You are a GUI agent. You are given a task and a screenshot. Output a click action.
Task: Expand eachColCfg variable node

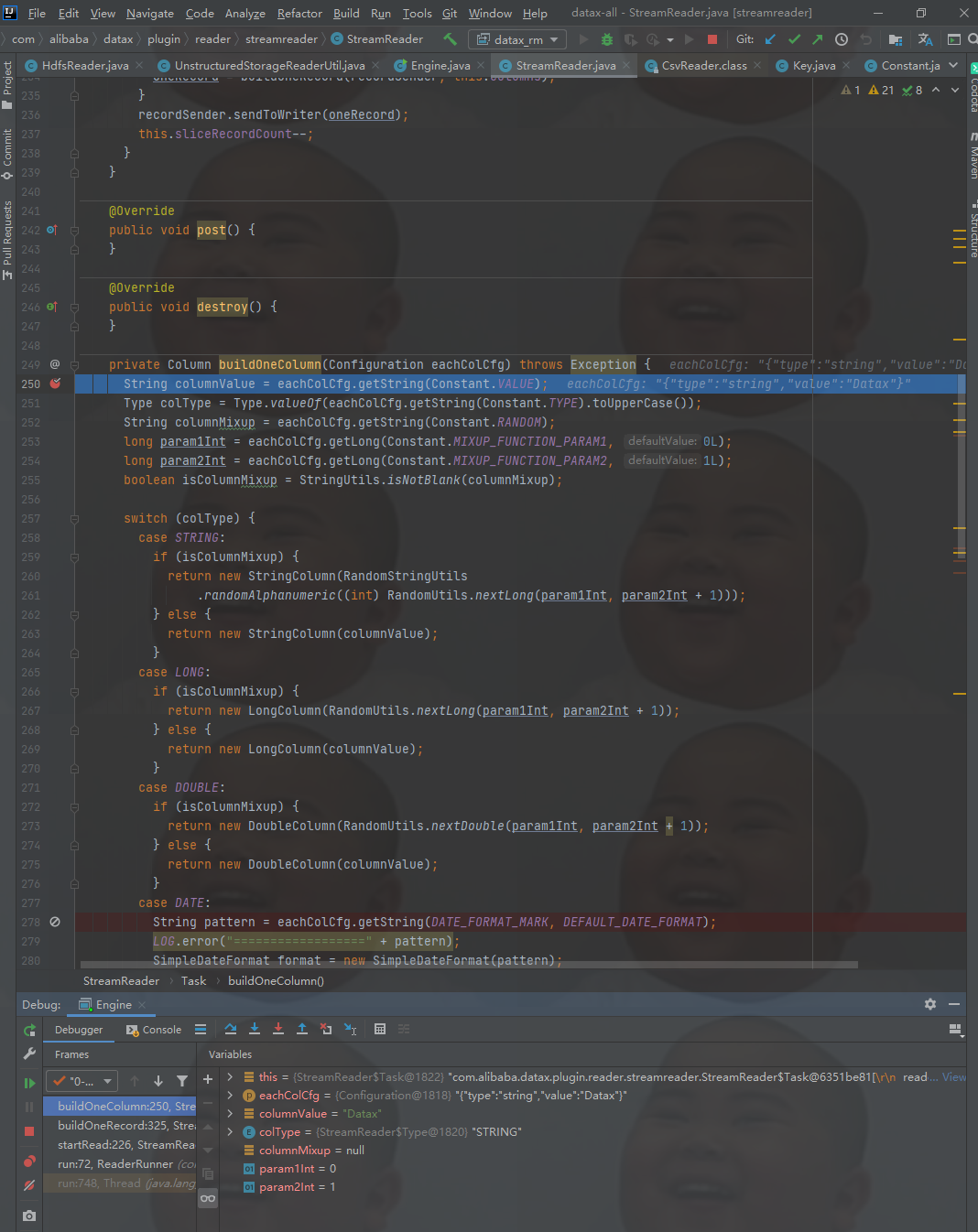coord(230,1096)
